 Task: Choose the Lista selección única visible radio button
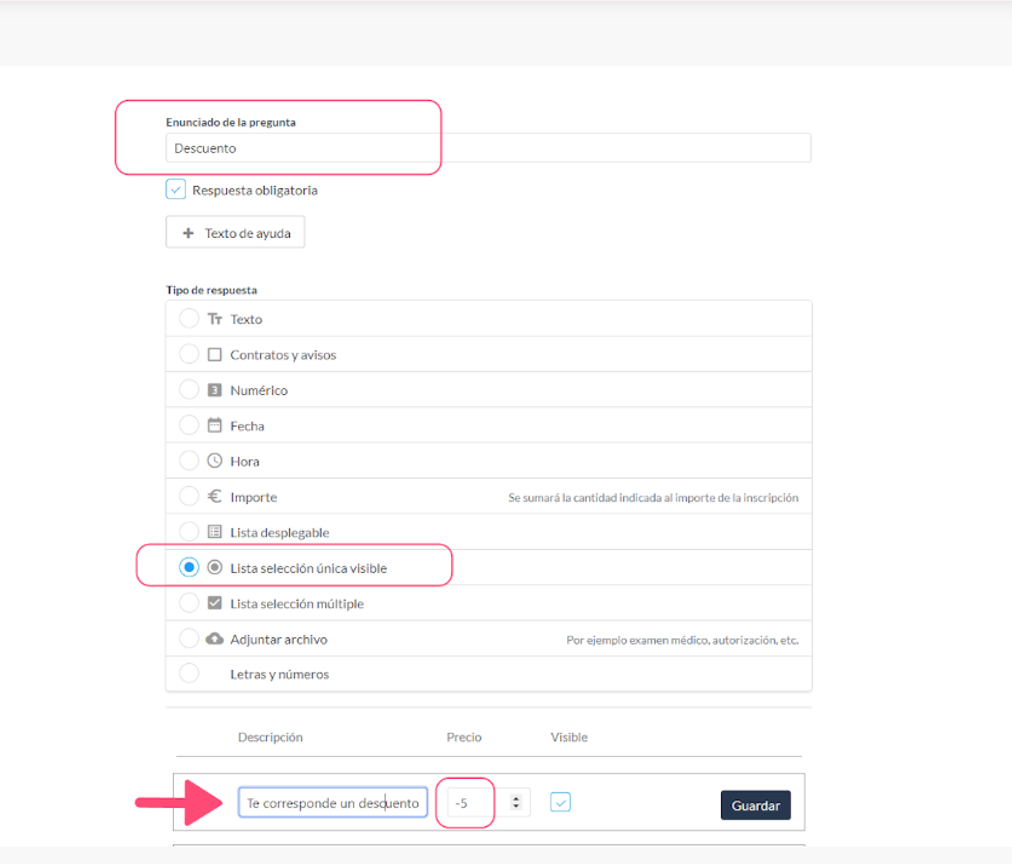click(188, 567)
